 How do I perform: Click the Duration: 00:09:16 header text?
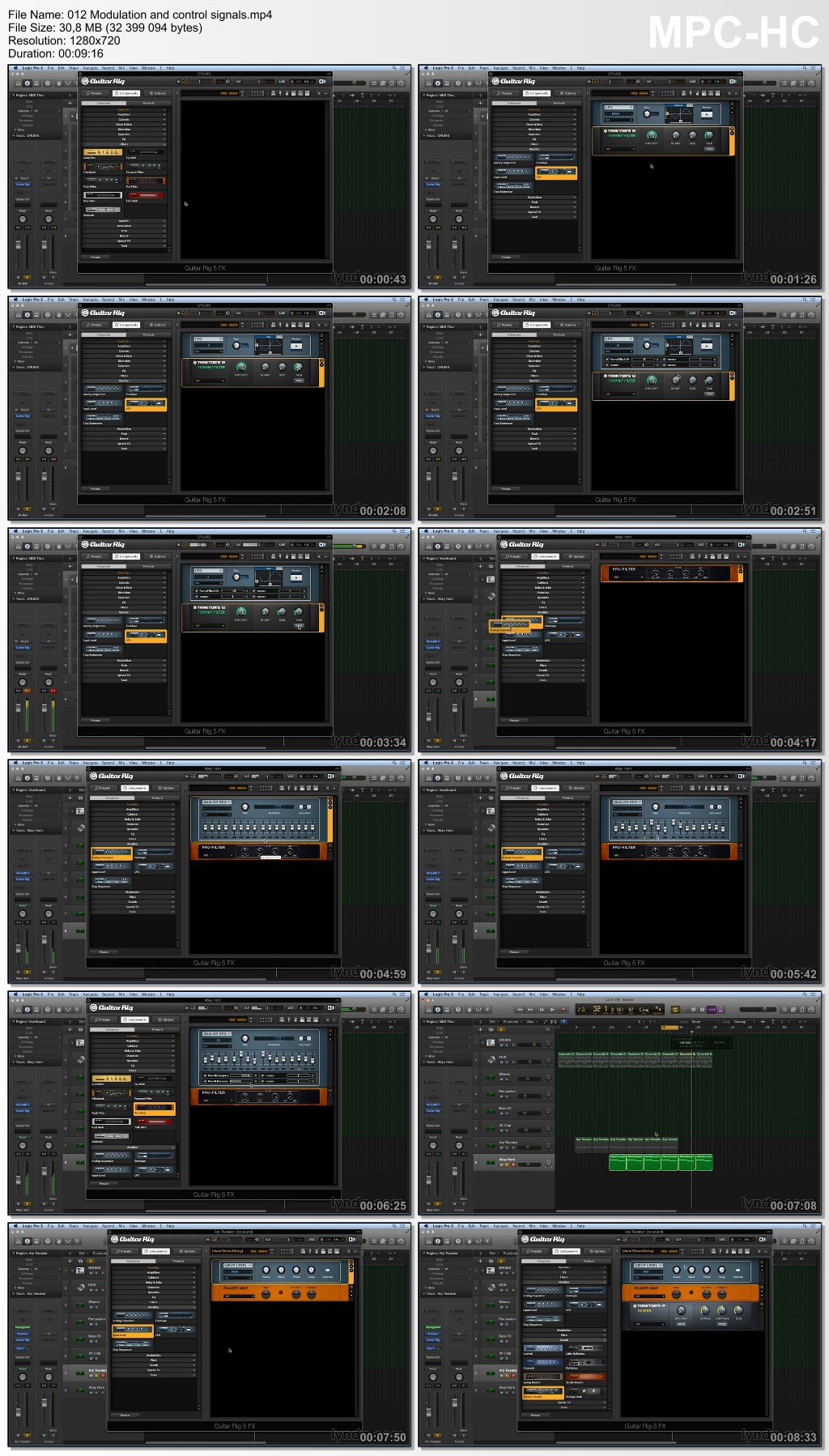pos(56,53)
